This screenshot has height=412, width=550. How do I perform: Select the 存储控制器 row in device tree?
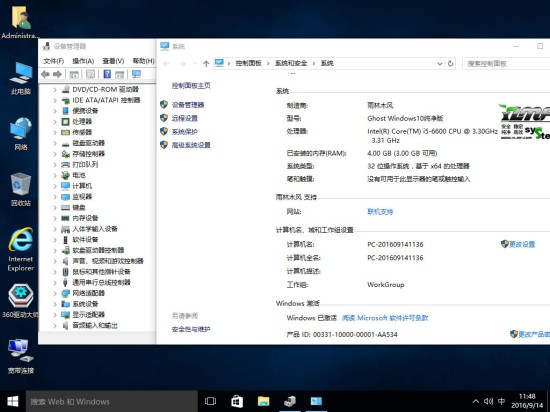(88, 154)
